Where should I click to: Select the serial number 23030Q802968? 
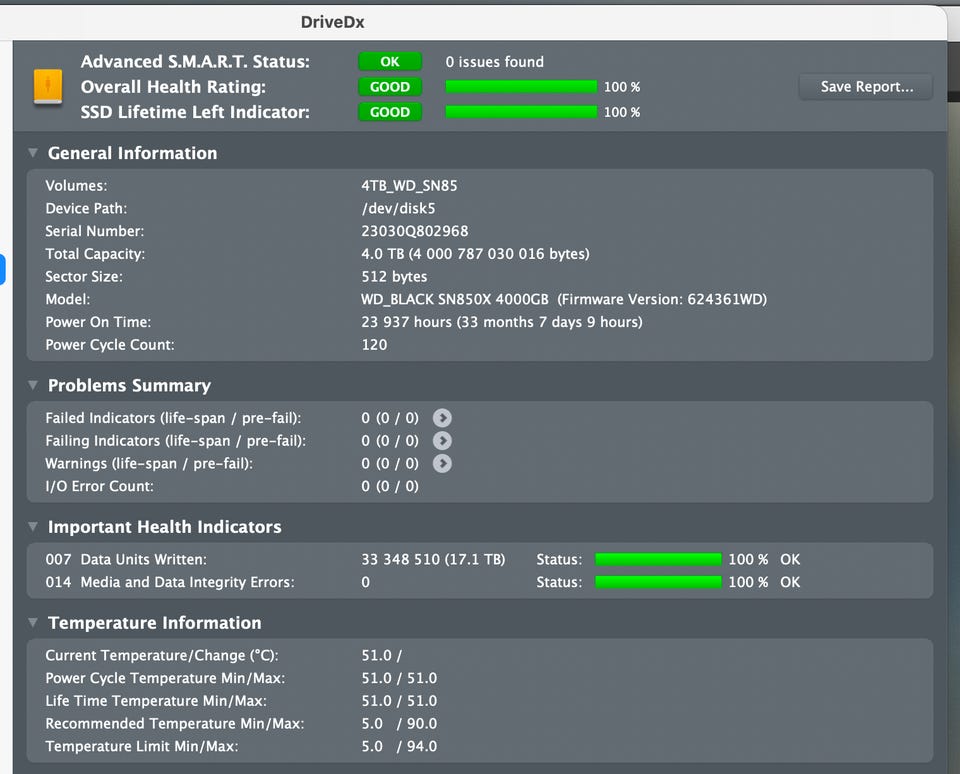414,231
